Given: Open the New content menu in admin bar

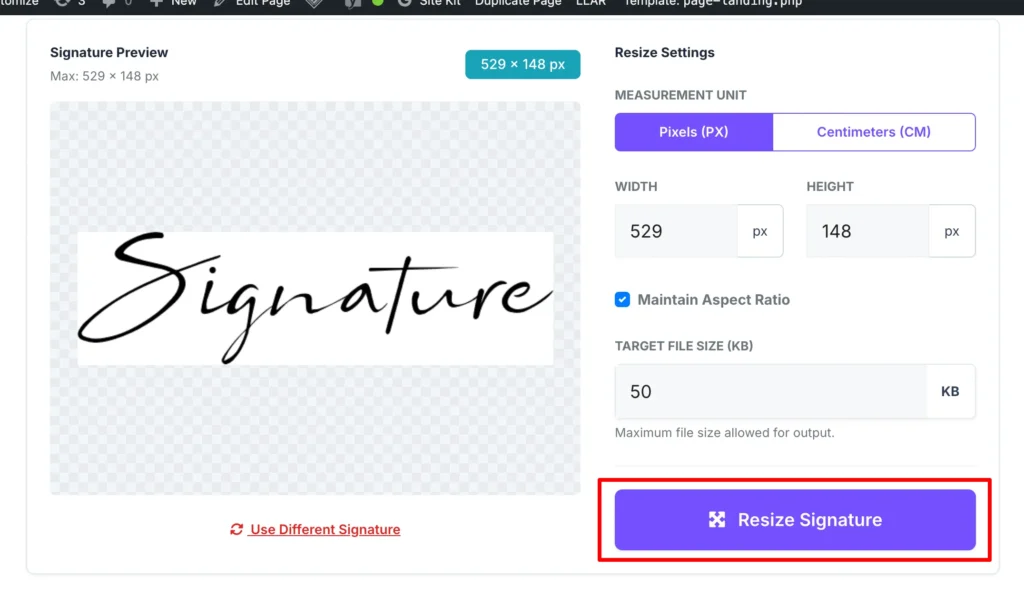Looking at the screenshot, I should [x=174, y=3].
